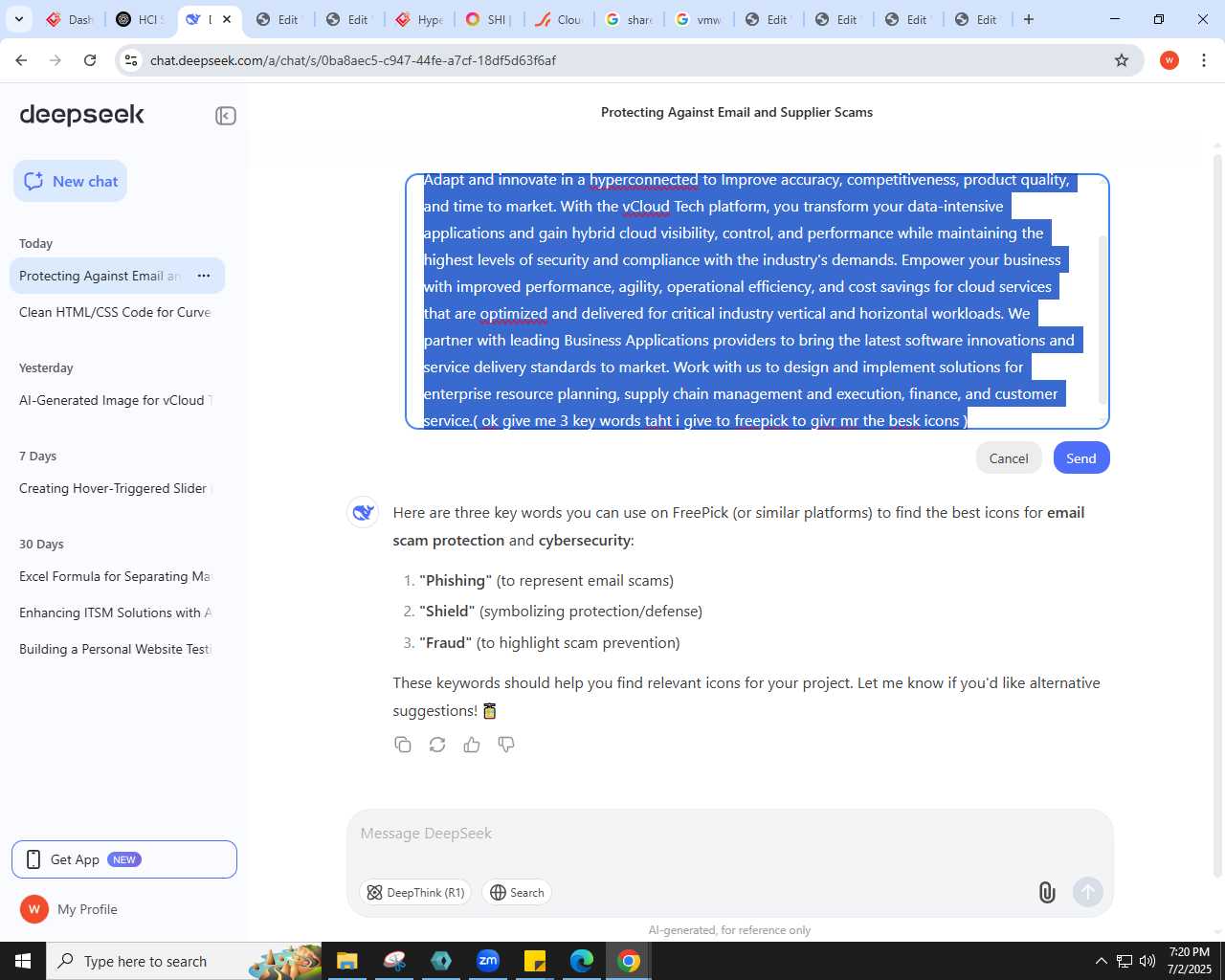Switch to the HCI browser tab
Screen dimensions: 1225x980
(140, 19)
